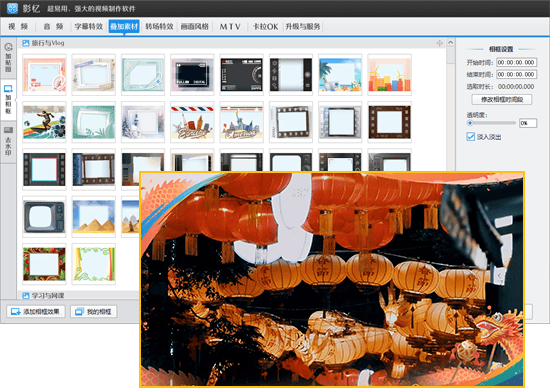Toggle the 淡入淡出 checkbox
550x389 pixels.
point(471,137)
